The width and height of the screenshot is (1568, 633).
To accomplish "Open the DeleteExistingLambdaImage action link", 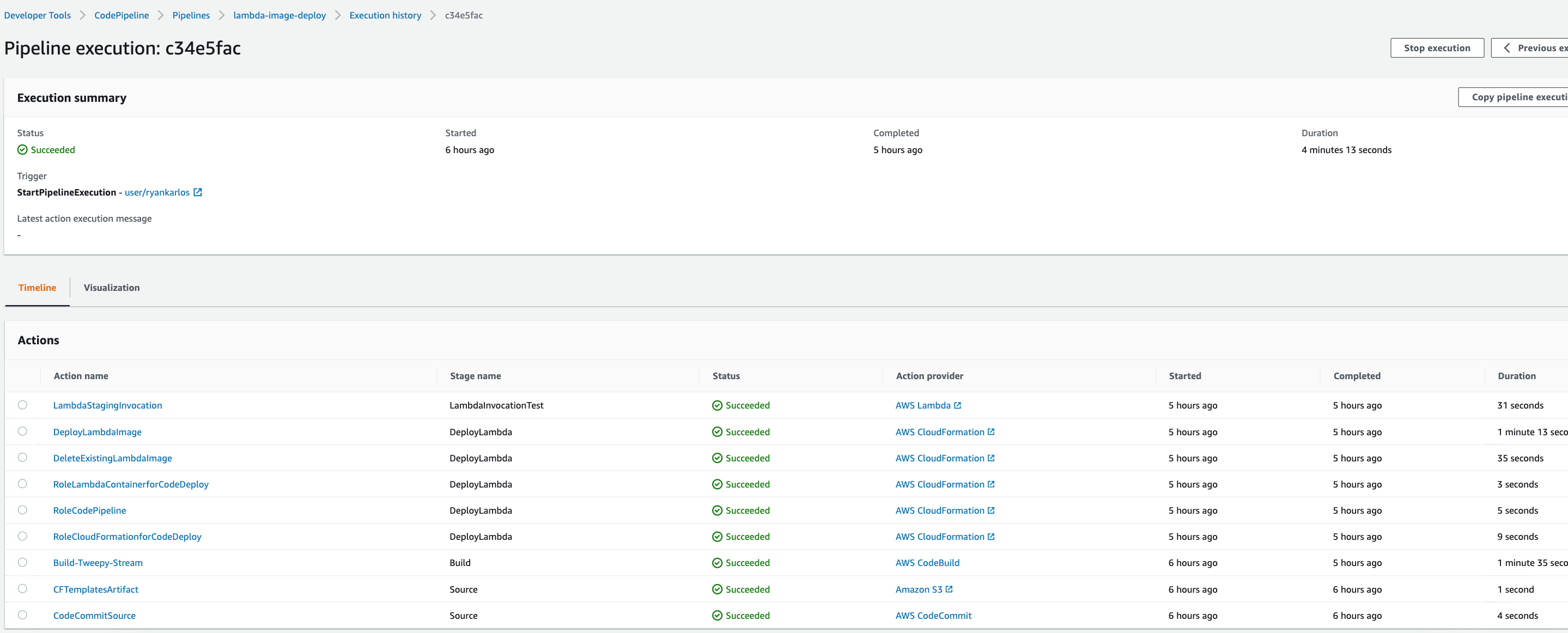I will (x=113, y=458).
